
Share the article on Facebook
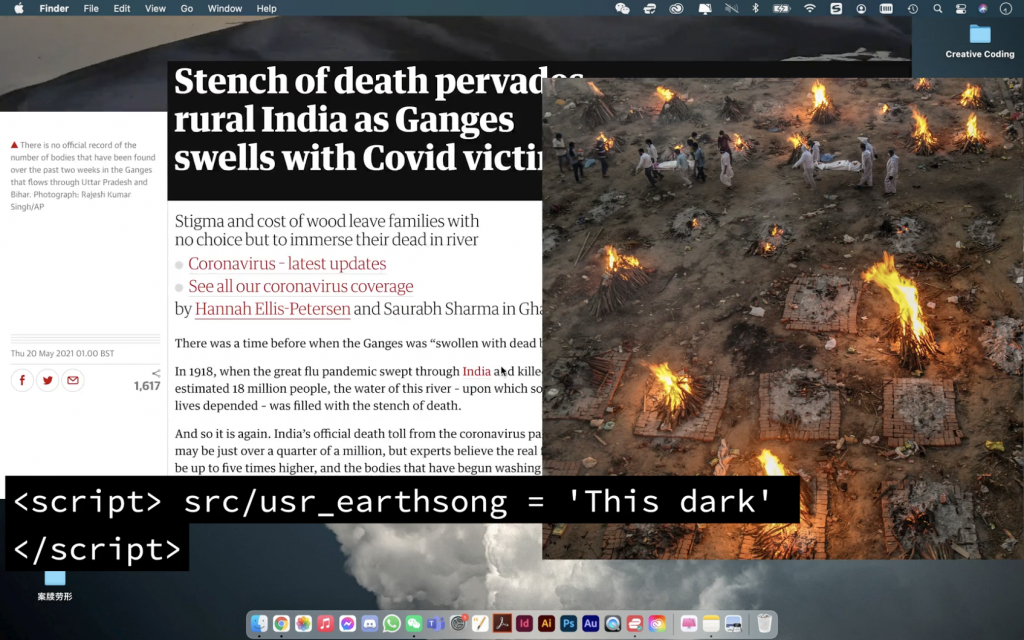point(22,380)
